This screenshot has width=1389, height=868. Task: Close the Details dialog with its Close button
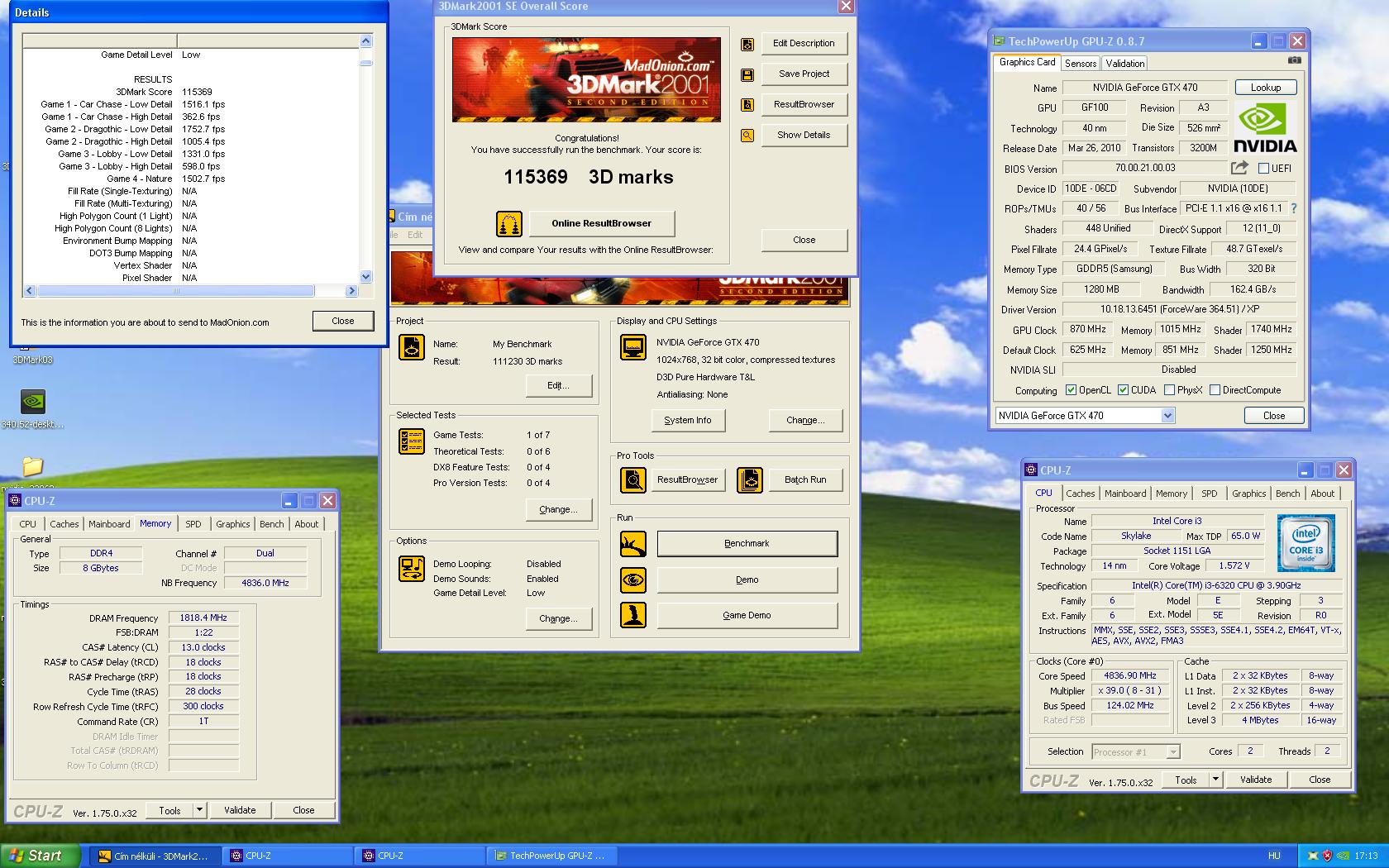point(343,321)
